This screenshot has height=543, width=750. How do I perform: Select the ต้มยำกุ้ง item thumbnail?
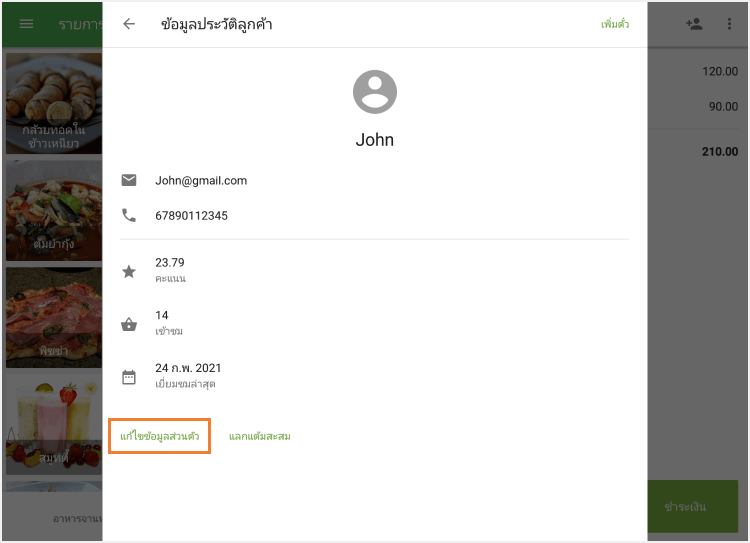tap(54, 211)
